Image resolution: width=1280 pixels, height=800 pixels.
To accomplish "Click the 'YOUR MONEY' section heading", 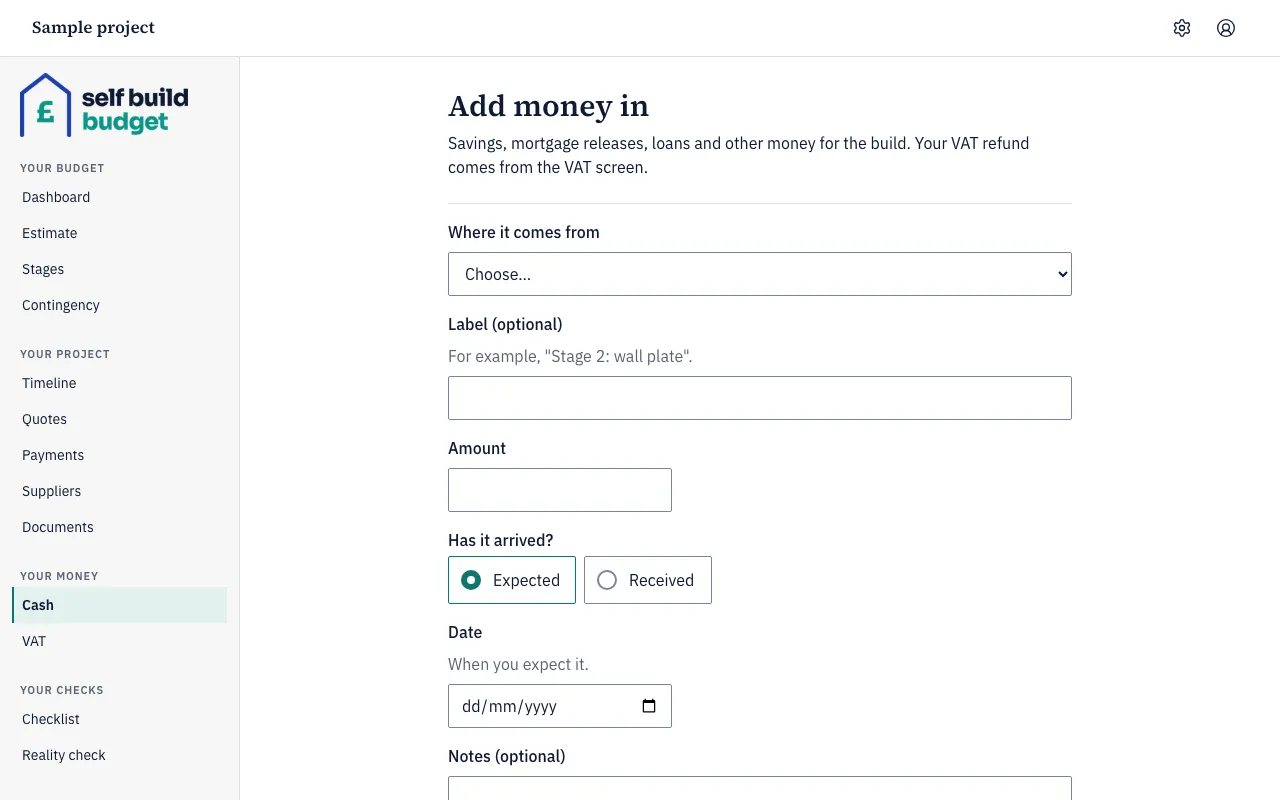I will click(x=59, y=576).
